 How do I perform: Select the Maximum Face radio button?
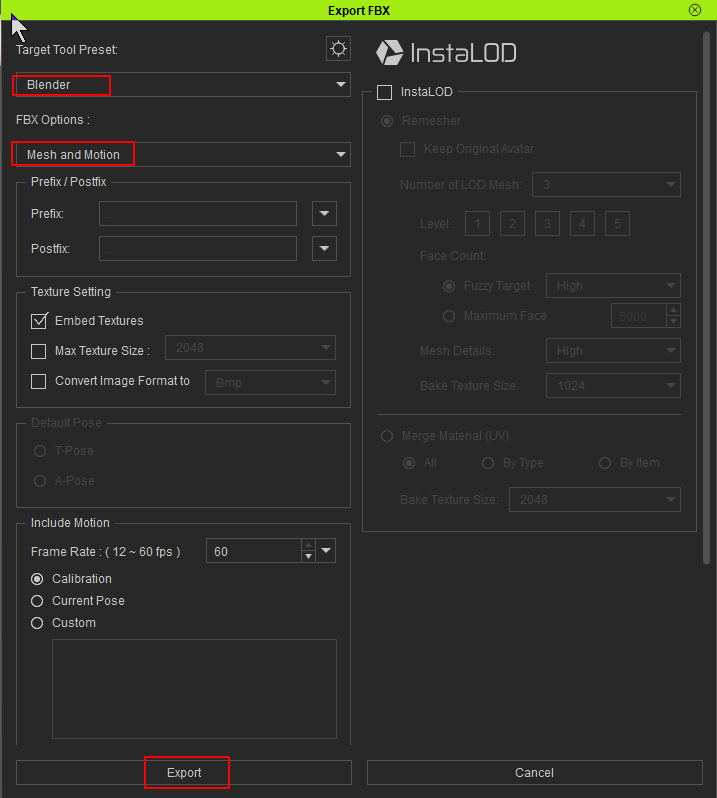449,316
